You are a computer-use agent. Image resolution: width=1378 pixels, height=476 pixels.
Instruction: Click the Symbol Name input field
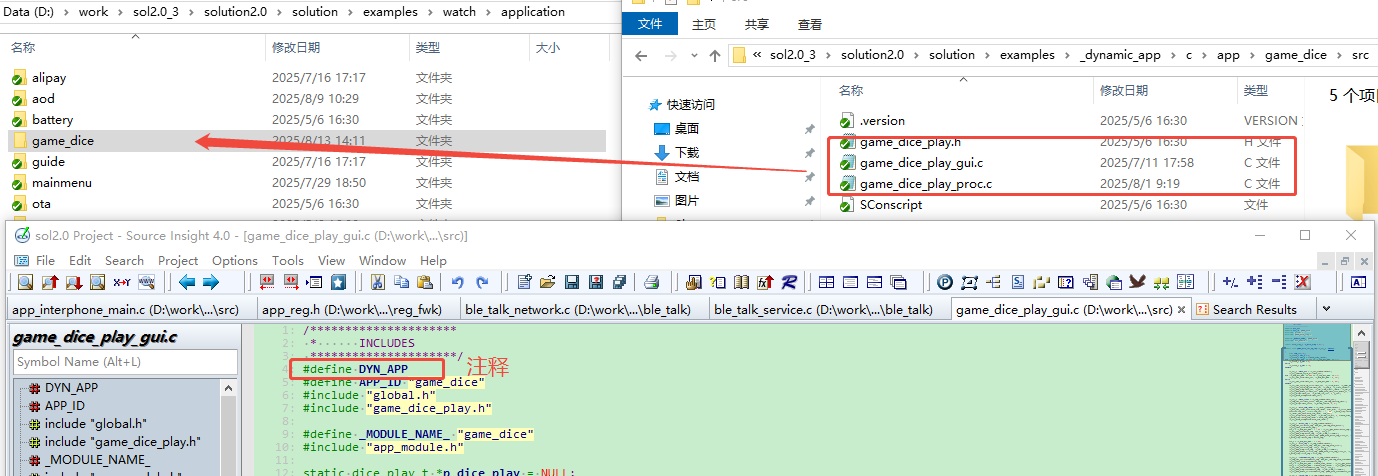click(125, 362)
